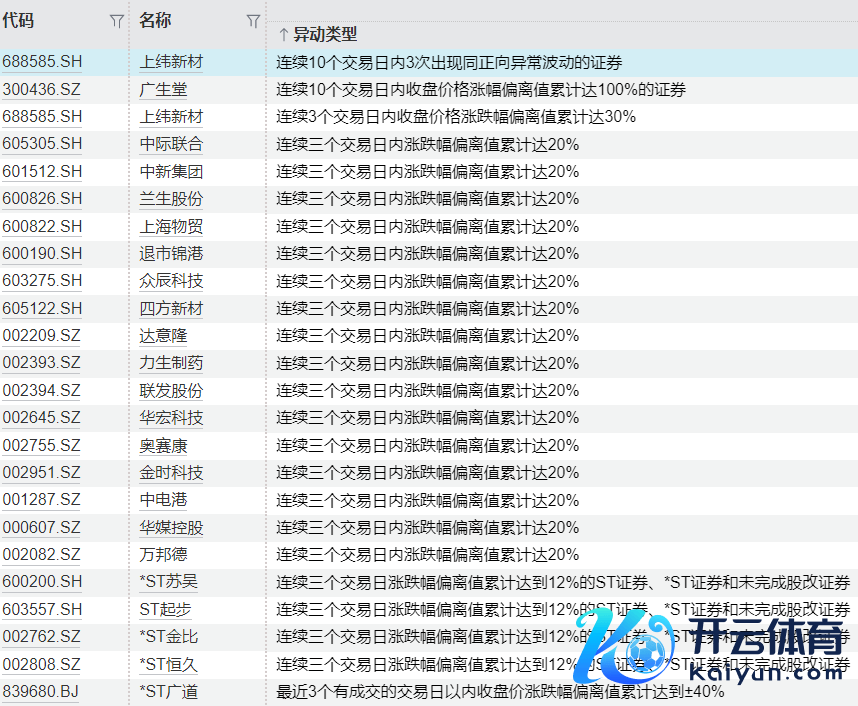858x706 pixels.
Task: Select stock code 839680.BJ
Action: tap(40, 692)
